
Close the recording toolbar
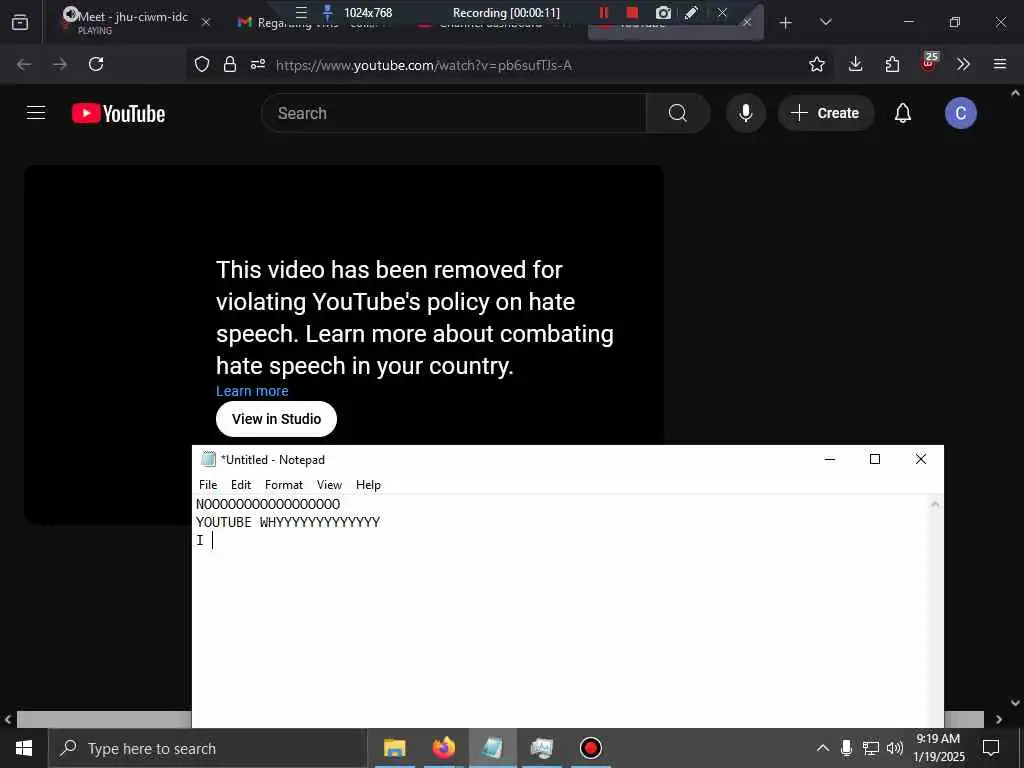coord(722,12)
